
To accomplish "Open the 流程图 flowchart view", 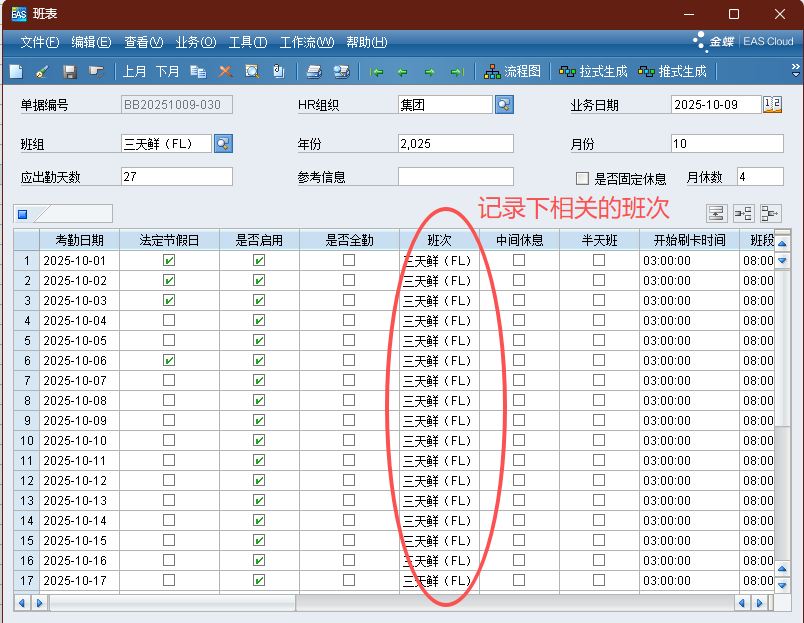I will click(512, 72).
